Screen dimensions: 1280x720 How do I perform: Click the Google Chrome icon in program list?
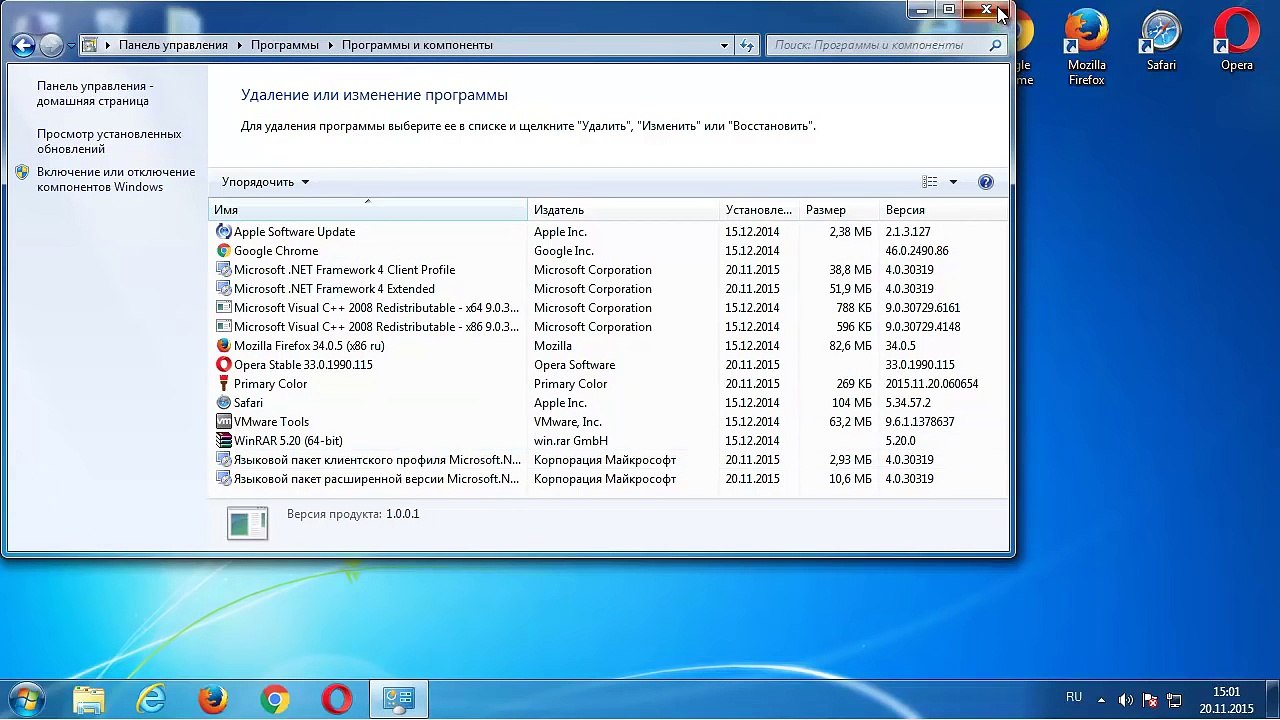pyautogui.click(x=224, y=251)
